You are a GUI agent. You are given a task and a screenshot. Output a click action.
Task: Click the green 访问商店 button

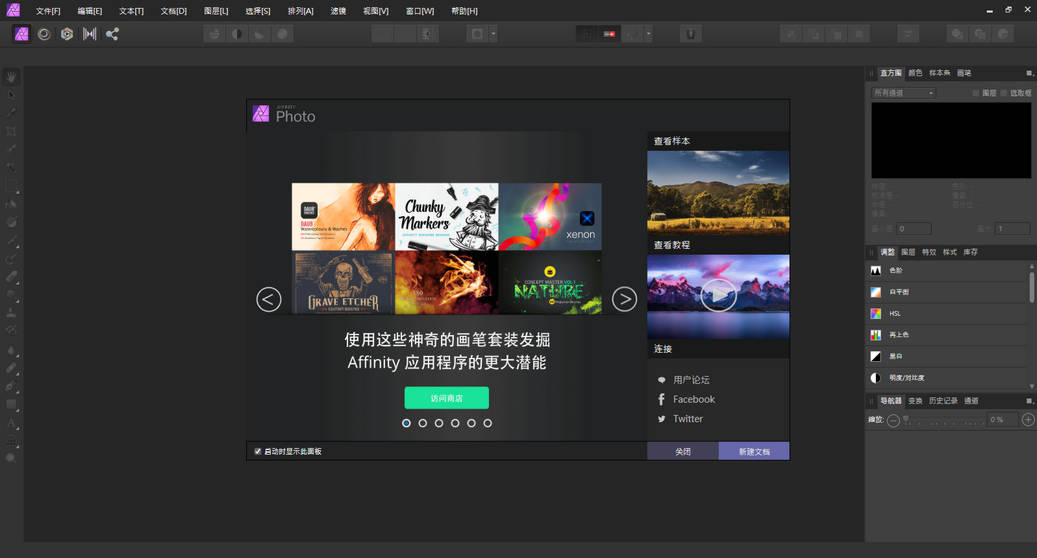[x=446, y=398]
